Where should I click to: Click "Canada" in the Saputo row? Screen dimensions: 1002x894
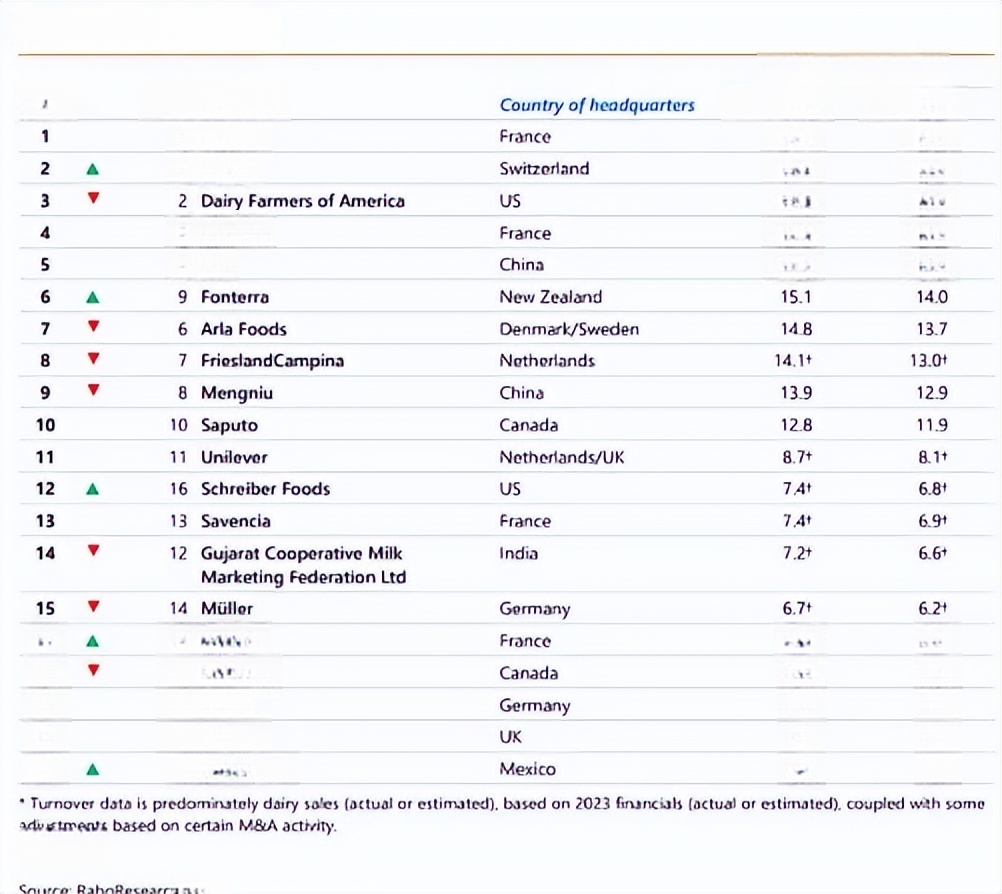(x=528, y=426)
